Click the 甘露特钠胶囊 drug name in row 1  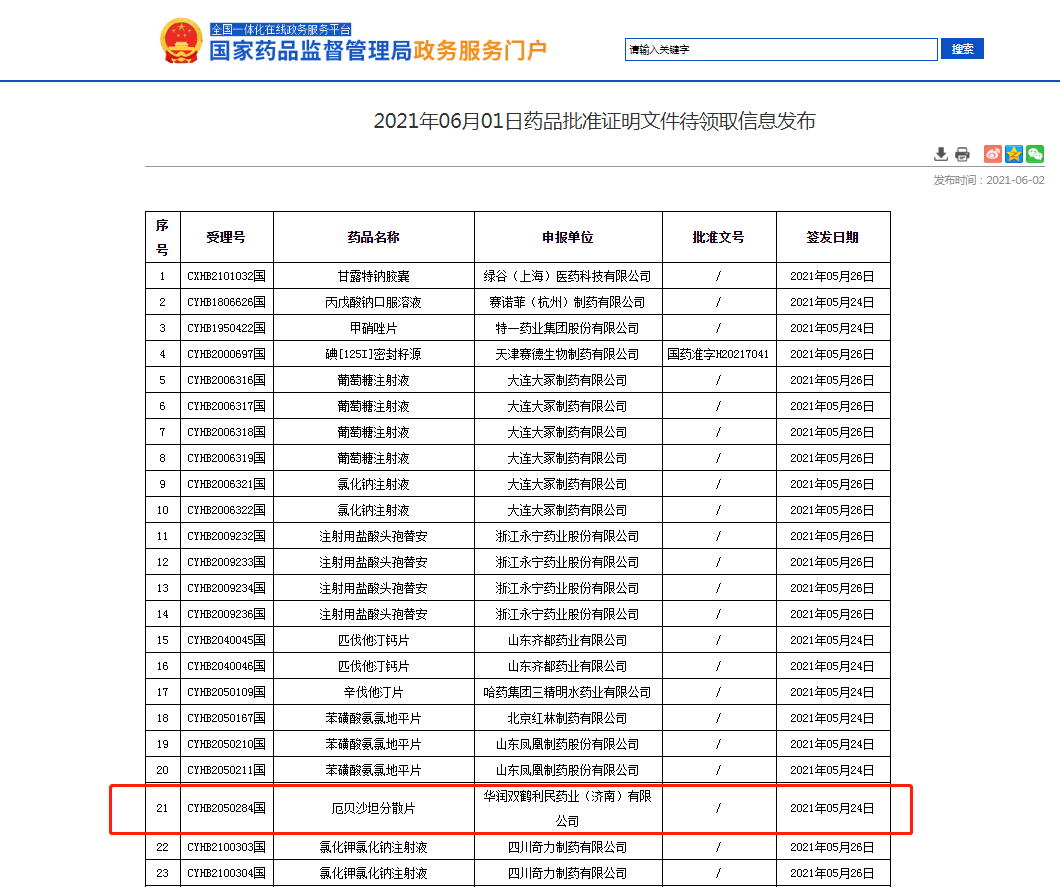(373, 276)
